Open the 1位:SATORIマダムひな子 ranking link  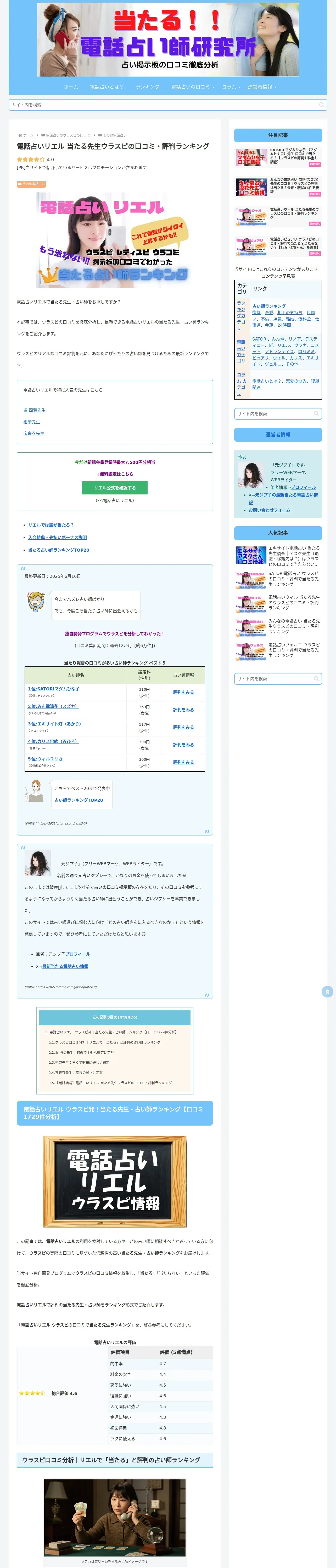point(54,689)
